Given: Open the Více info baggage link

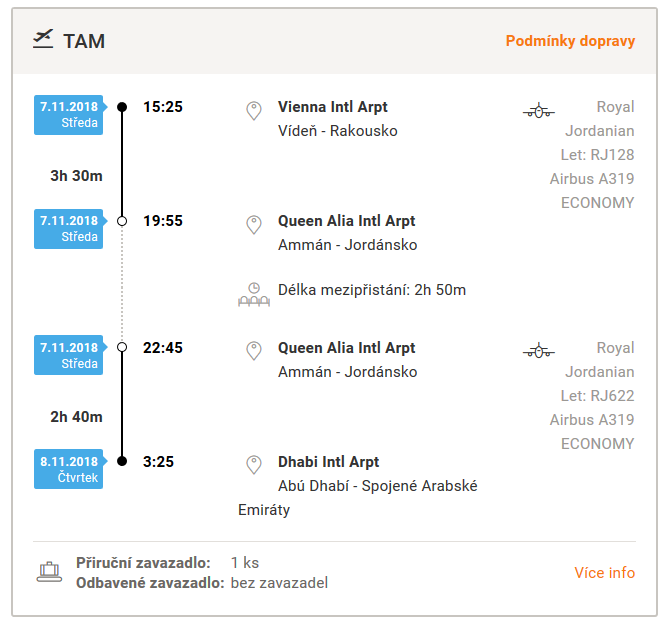Looking at the screenshot, I should tap(605, 573).
